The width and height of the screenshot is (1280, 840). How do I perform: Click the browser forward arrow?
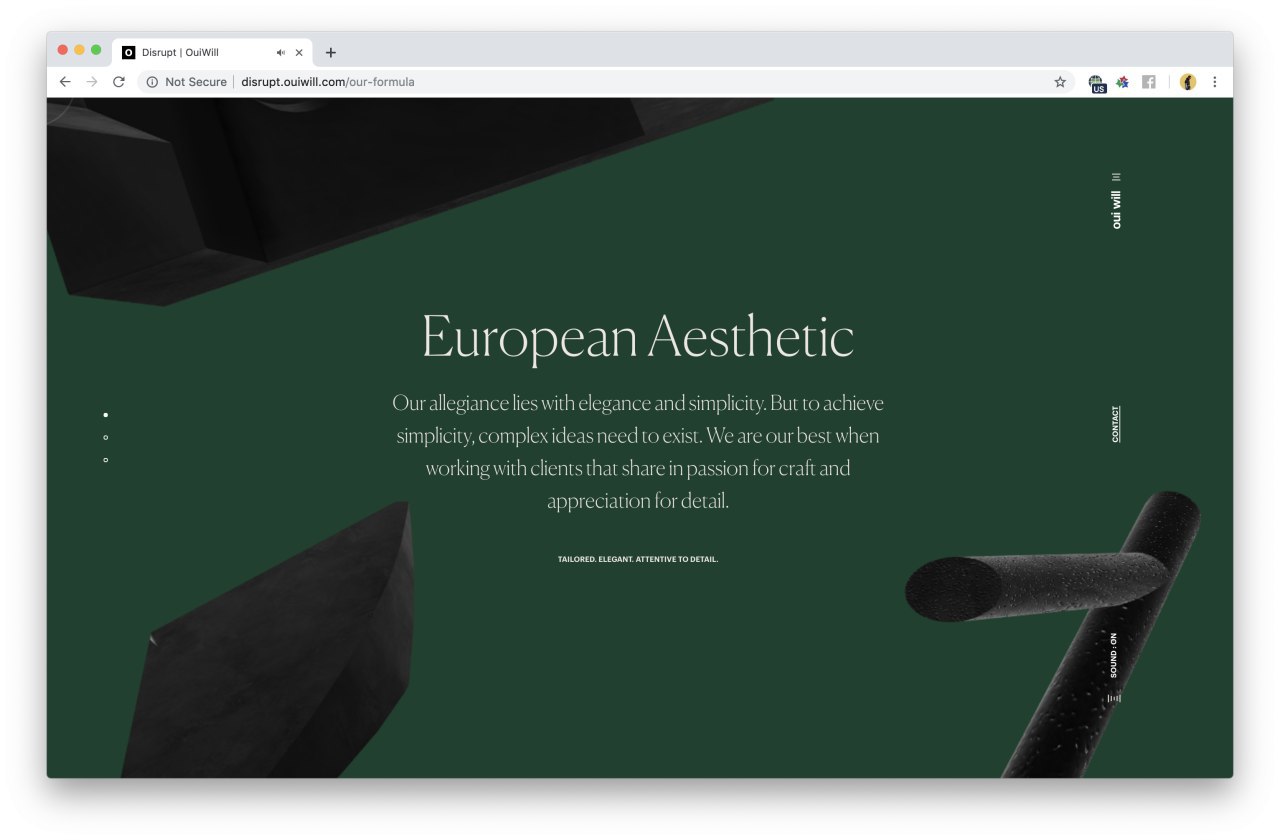click(x=92, y=82)
